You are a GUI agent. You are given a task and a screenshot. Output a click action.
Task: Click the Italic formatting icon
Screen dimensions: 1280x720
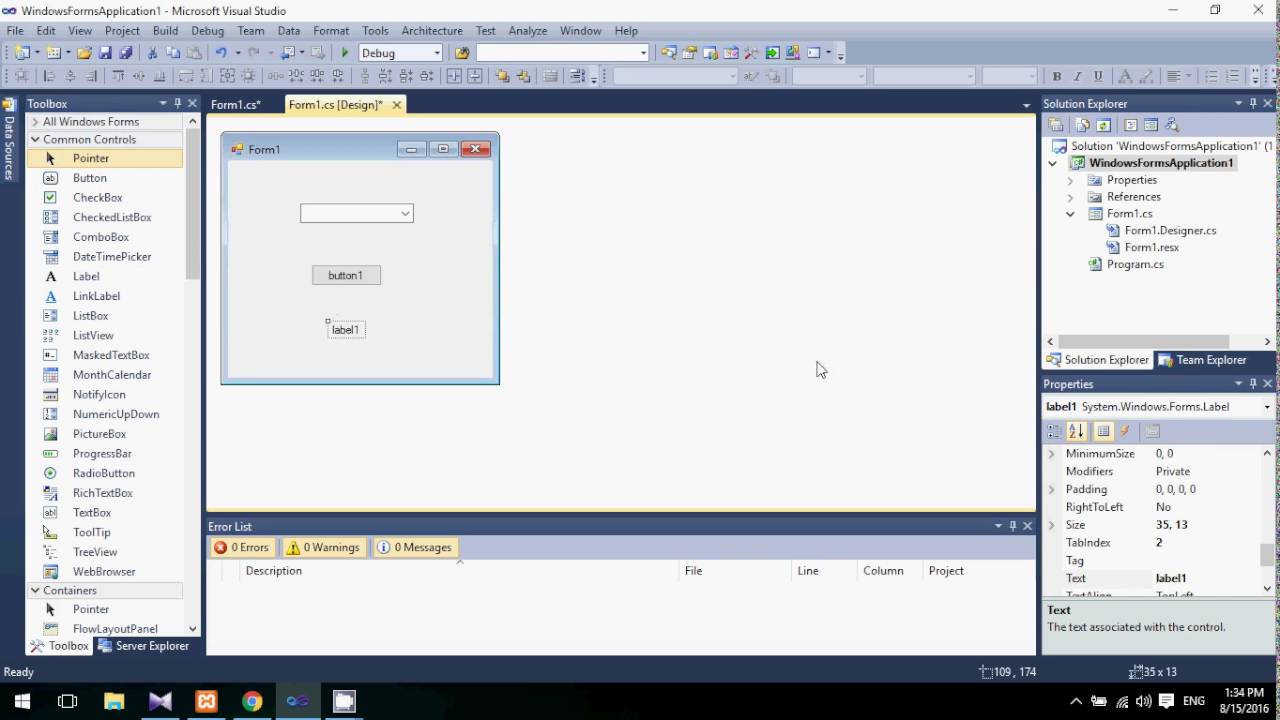tap(1077, 76)
